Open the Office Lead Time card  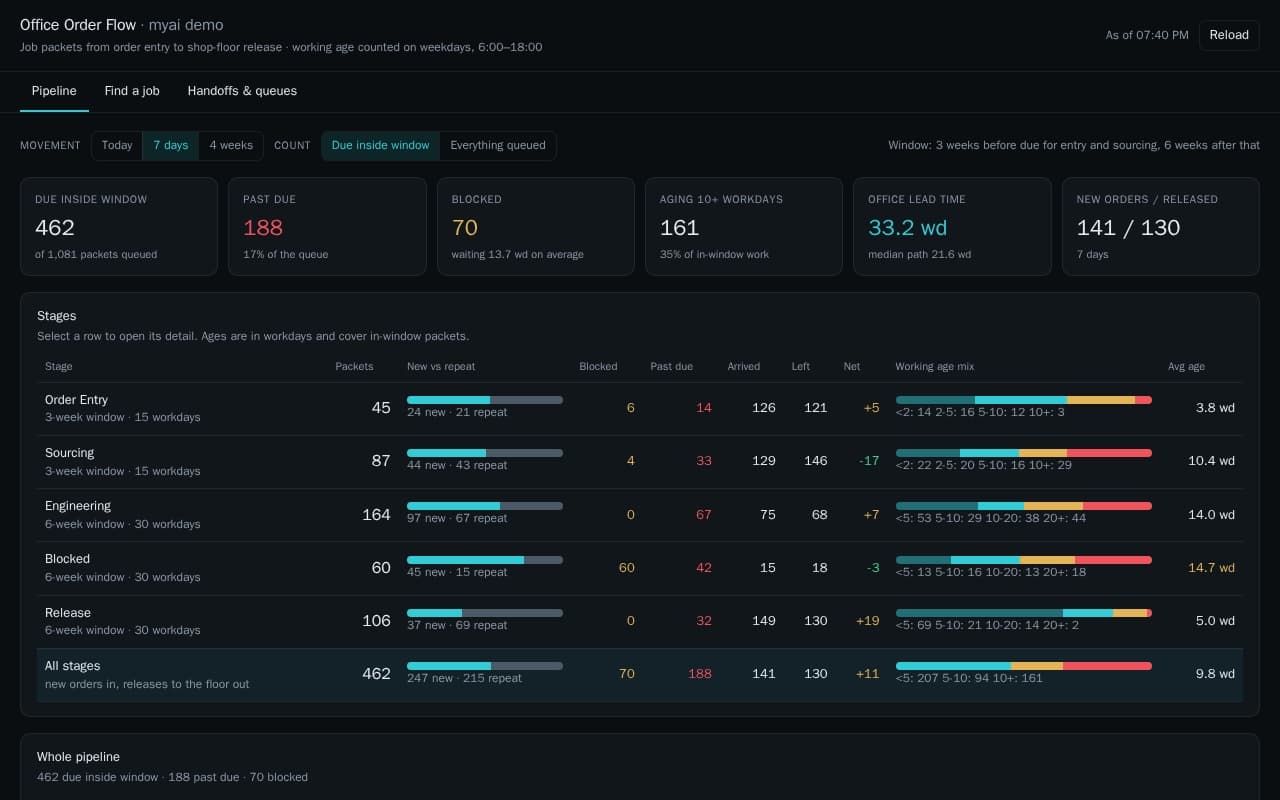tap(952, 227)
